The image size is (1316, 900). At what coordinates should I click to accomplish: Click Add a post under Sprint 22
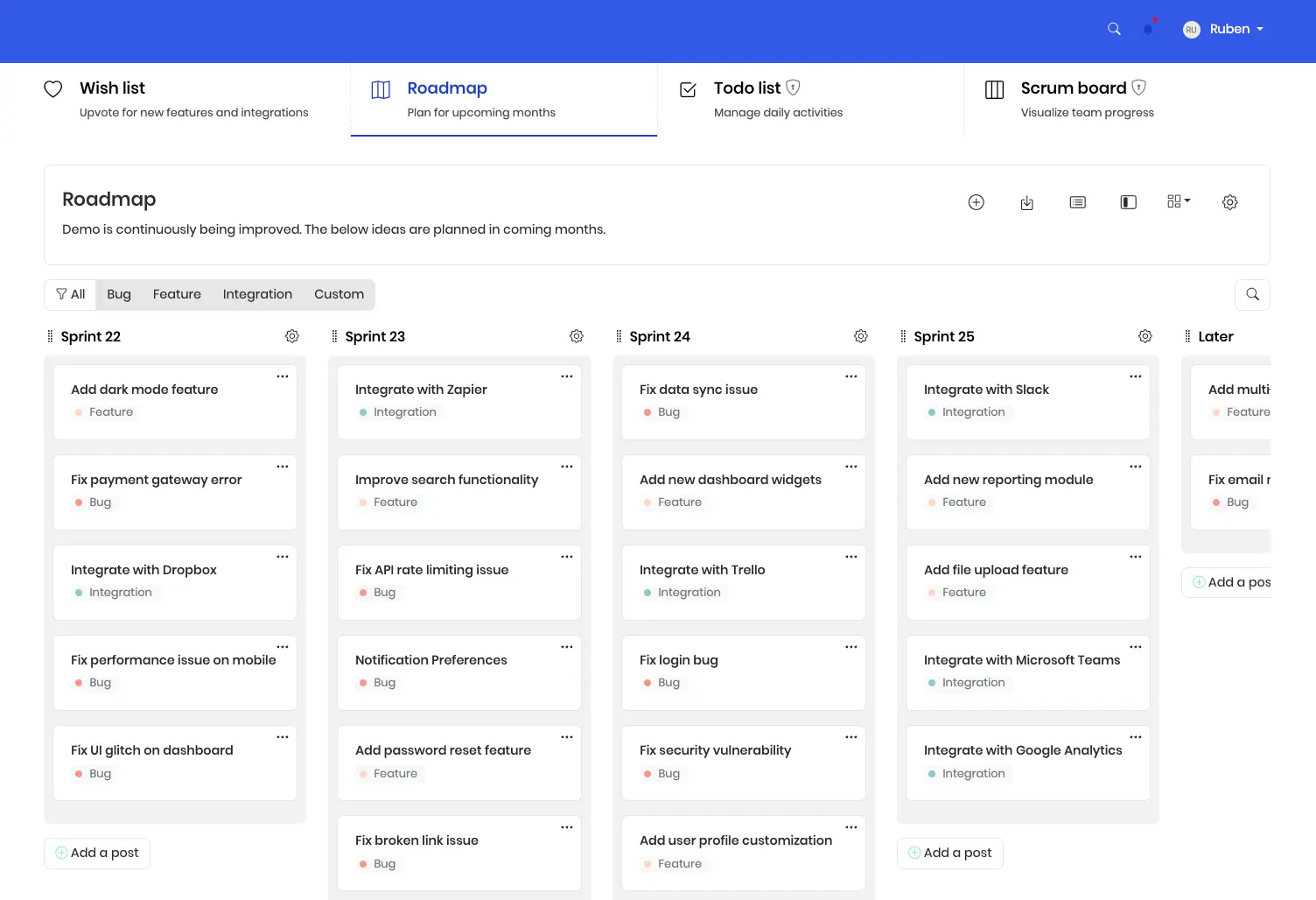point(96,852)
